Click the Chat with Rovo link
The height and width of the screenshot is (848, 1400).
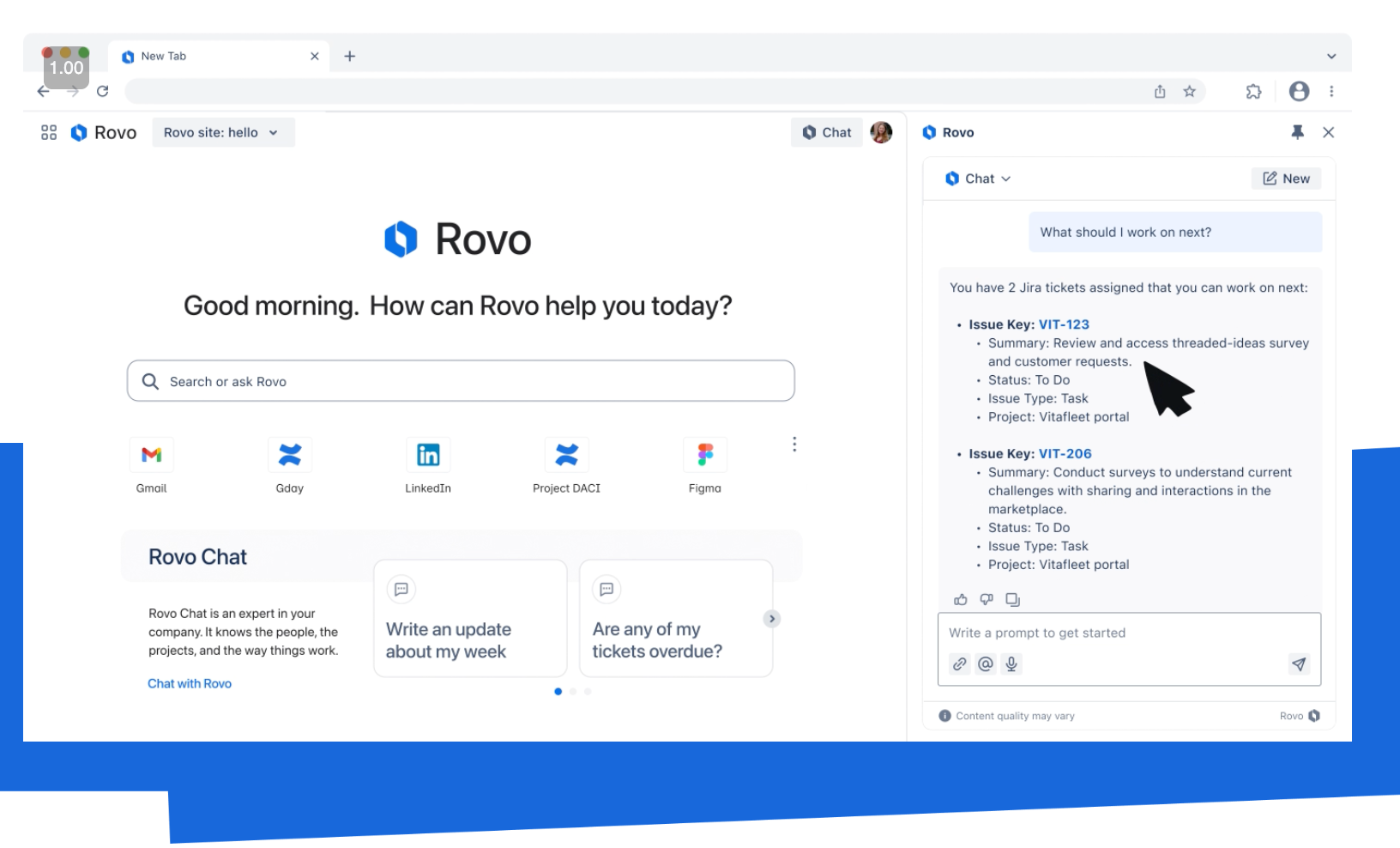pos(190,683)
